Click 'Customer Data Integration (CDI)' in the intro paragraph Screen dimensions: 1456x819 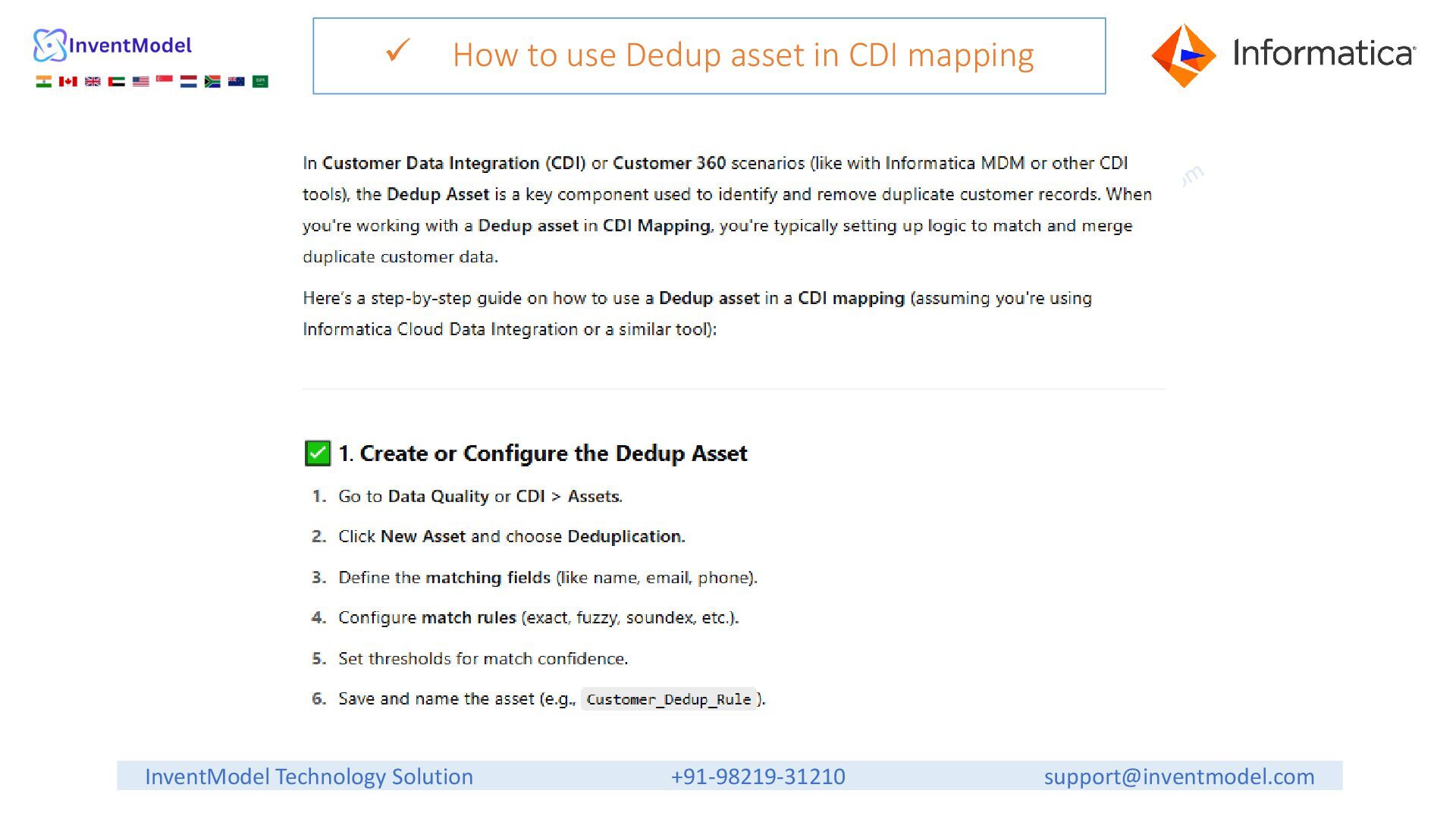point(453,163)
